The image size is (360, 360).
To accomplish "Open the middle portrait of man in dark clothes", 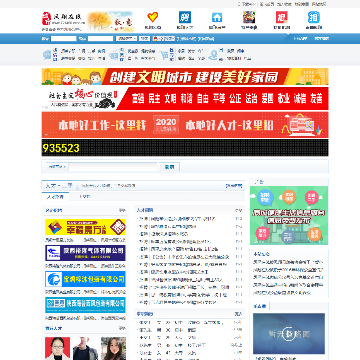I will (x=85, y=348).
